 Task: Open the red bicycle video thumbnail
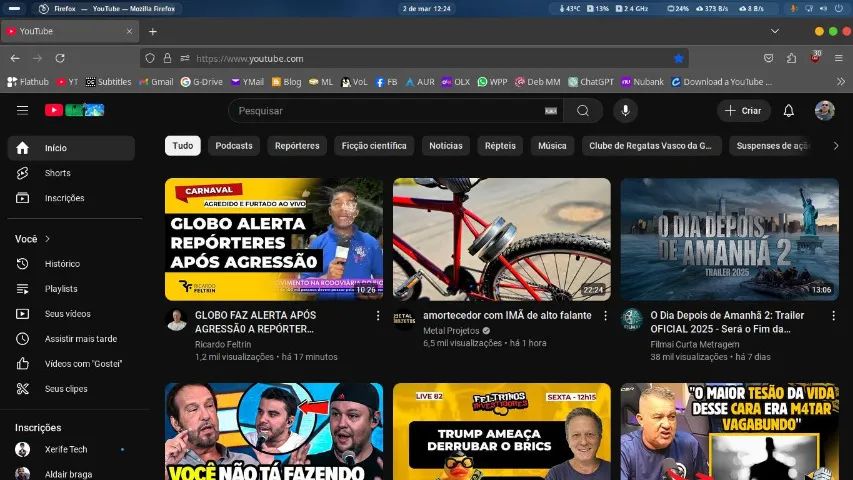502,239
